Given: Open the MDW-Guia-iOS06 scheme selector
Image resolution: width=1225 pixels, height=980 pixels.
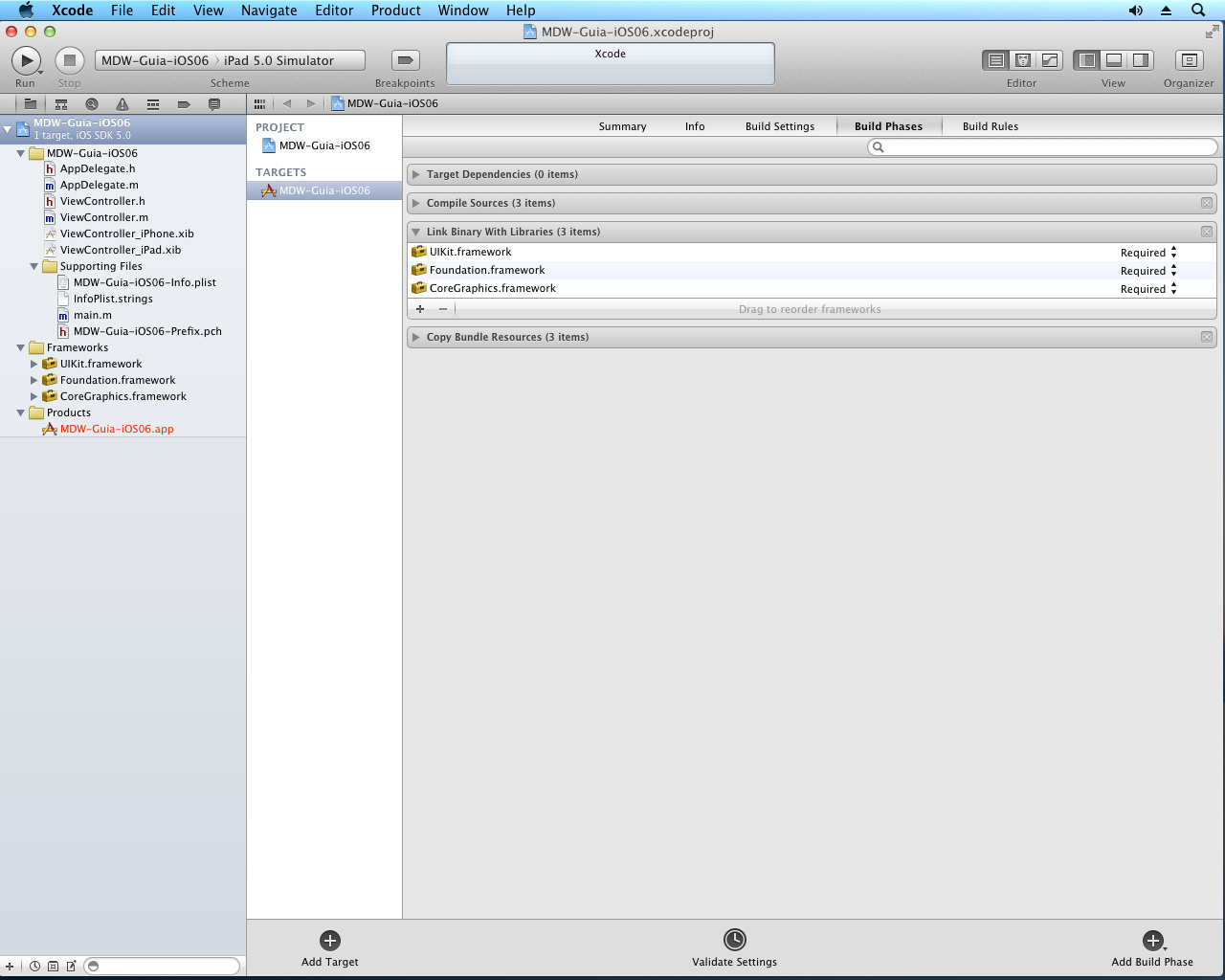Looking at the screenshot, I should (x=155, y=60).
